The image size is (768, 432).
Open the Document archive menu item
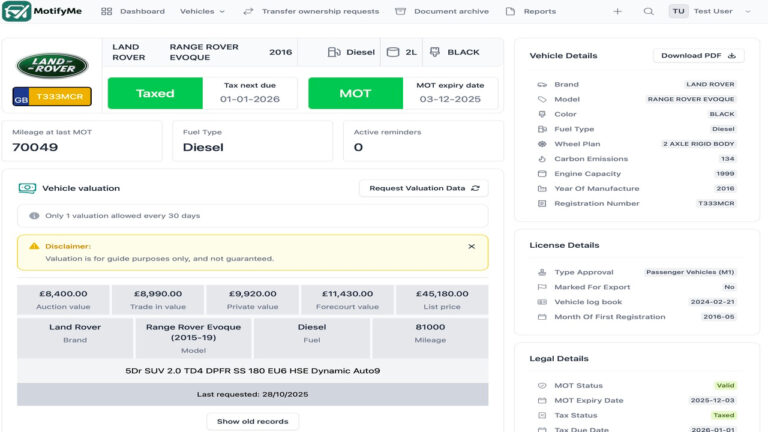(451, 11)
